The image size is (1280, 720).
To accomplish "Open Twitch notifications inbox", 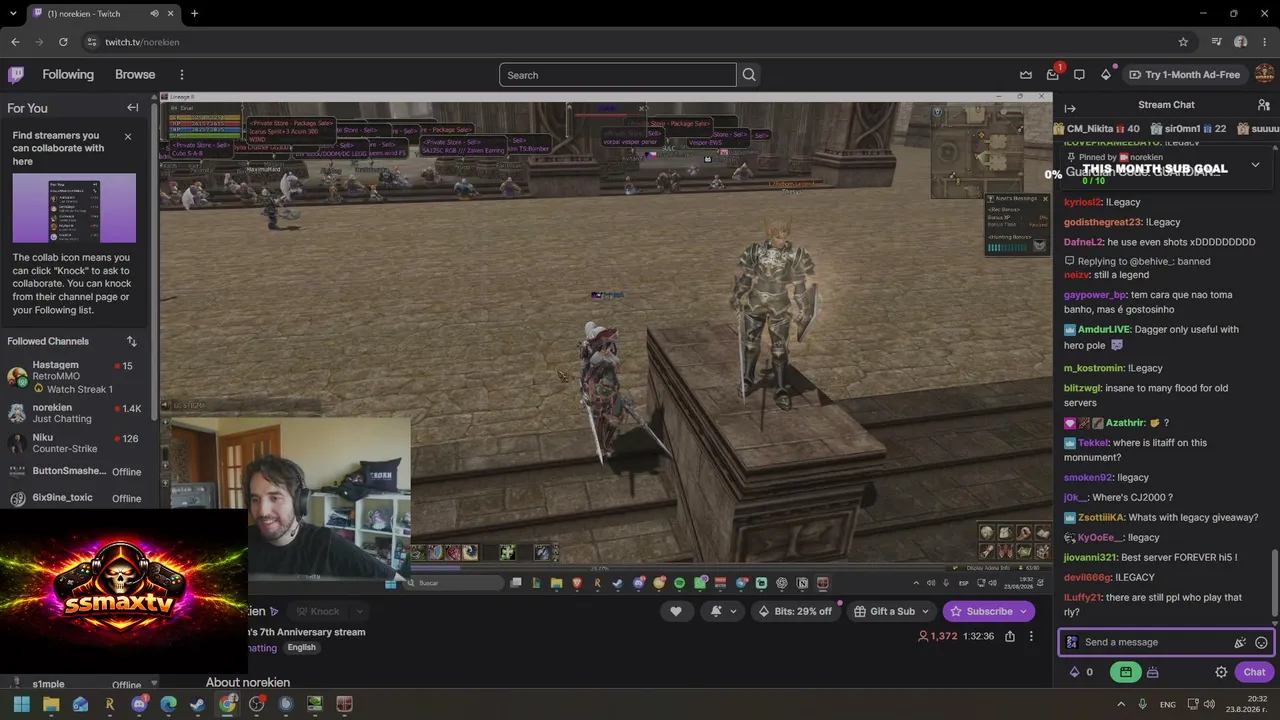I will (x=1053, y=75).
